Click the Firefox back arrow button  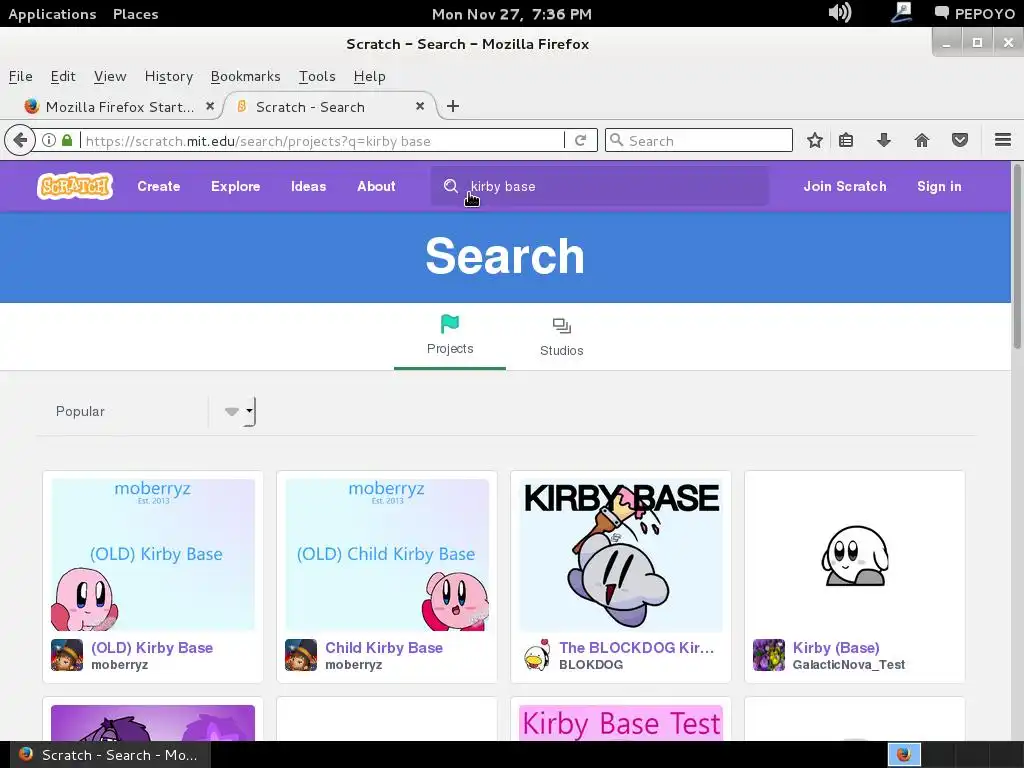click(x=20, y=140)
